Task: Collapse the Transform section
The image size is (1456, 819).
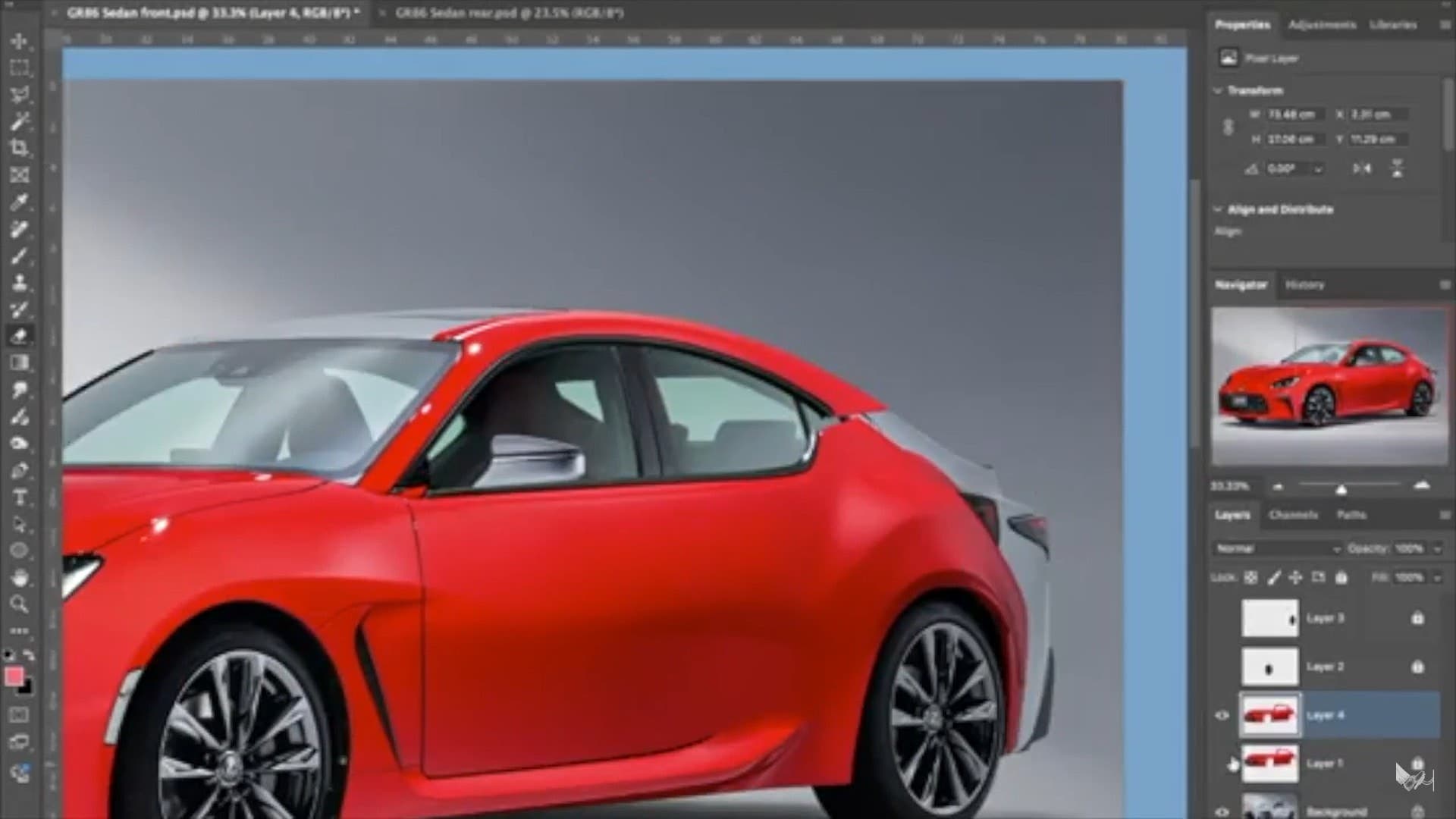Action: coord(1218,90)
